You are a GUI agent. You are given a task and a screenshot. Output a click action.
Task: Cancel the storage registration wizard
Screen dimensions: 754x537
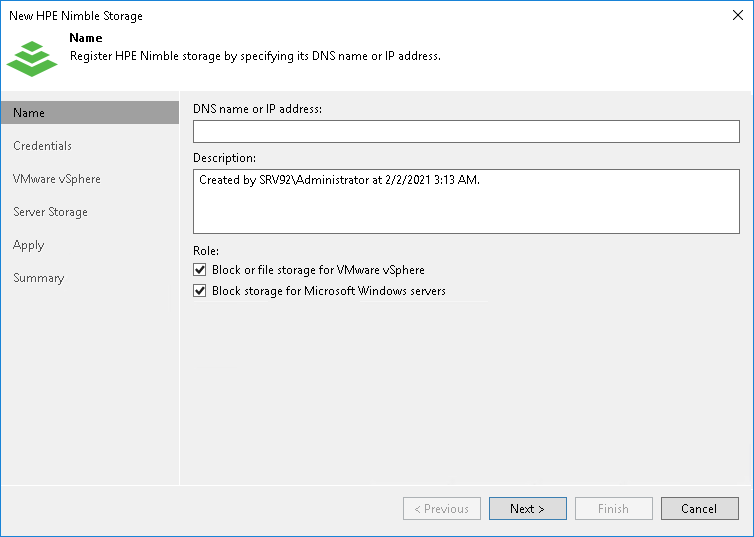point(699,509)
